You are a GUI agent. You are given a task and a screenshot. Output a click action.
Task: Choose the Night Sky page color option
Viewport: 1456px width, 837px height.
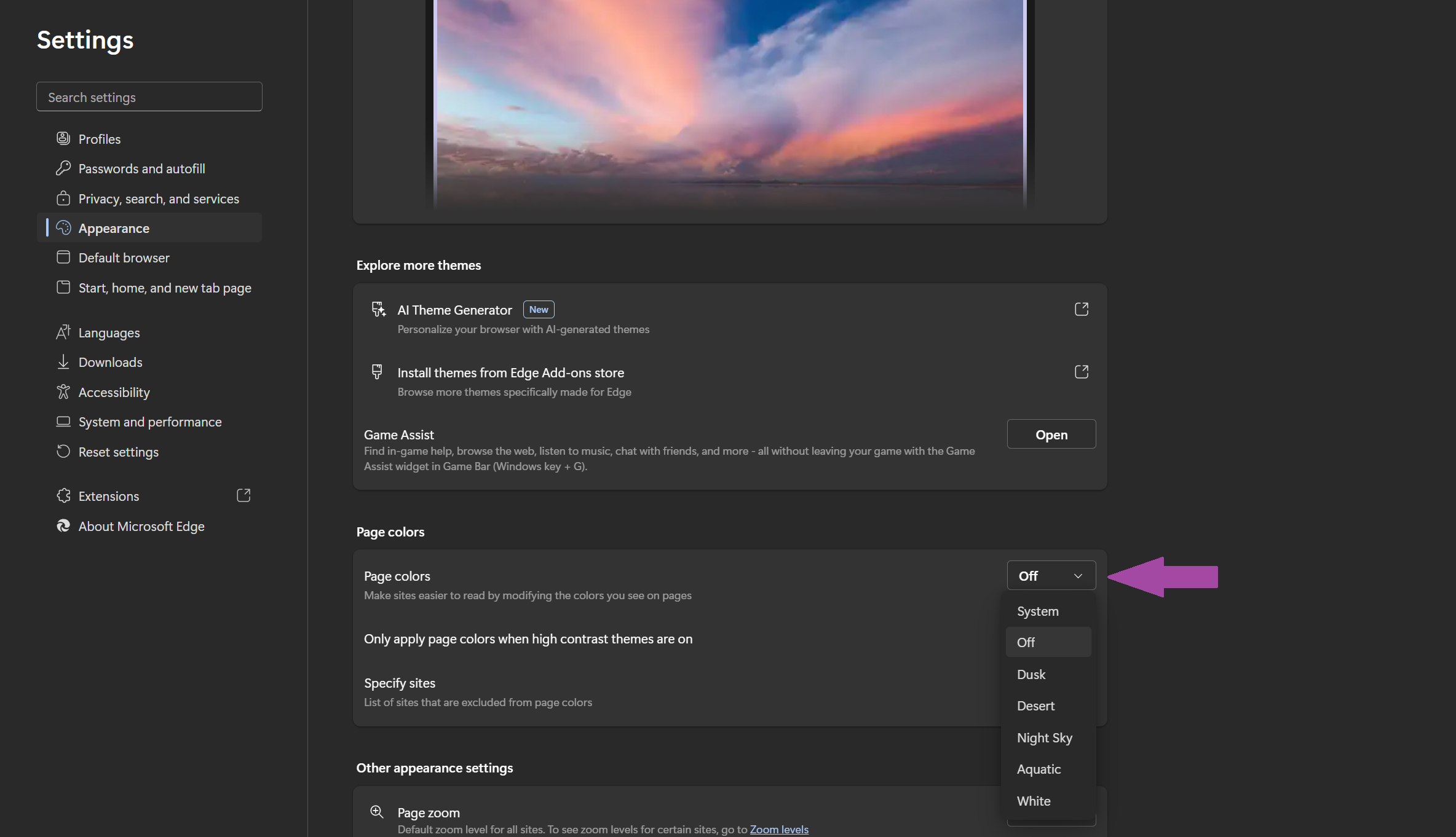pyautogui.click(x=1044, y=737)
